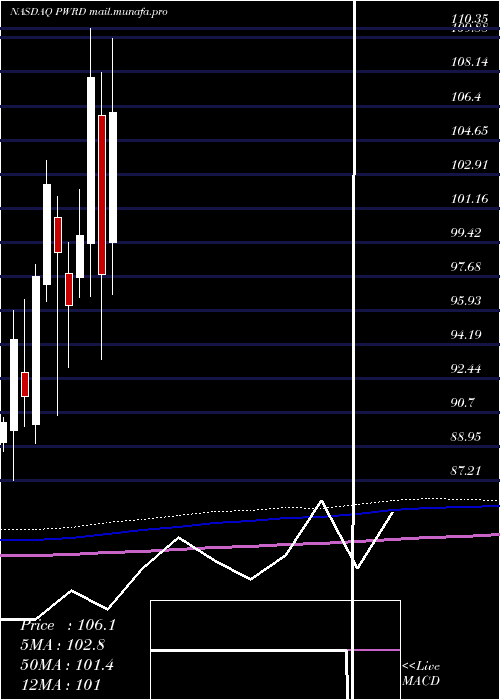This screenshot has height=700, width=500.
Task: Select the 5MA : 102.8 legend entry
Action: 65,645
